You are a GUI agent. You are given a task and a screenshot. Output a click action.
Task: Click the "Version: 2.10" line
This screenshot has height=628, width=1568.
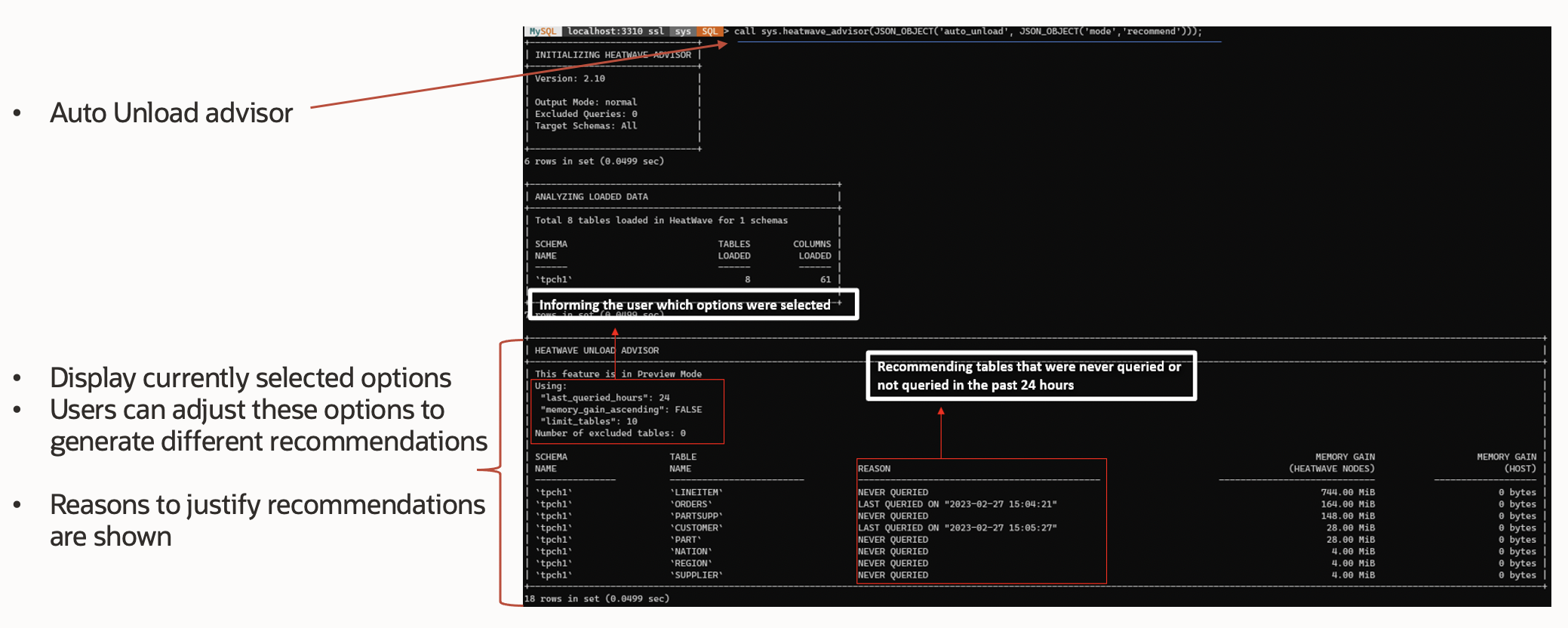tap(570, 78)
